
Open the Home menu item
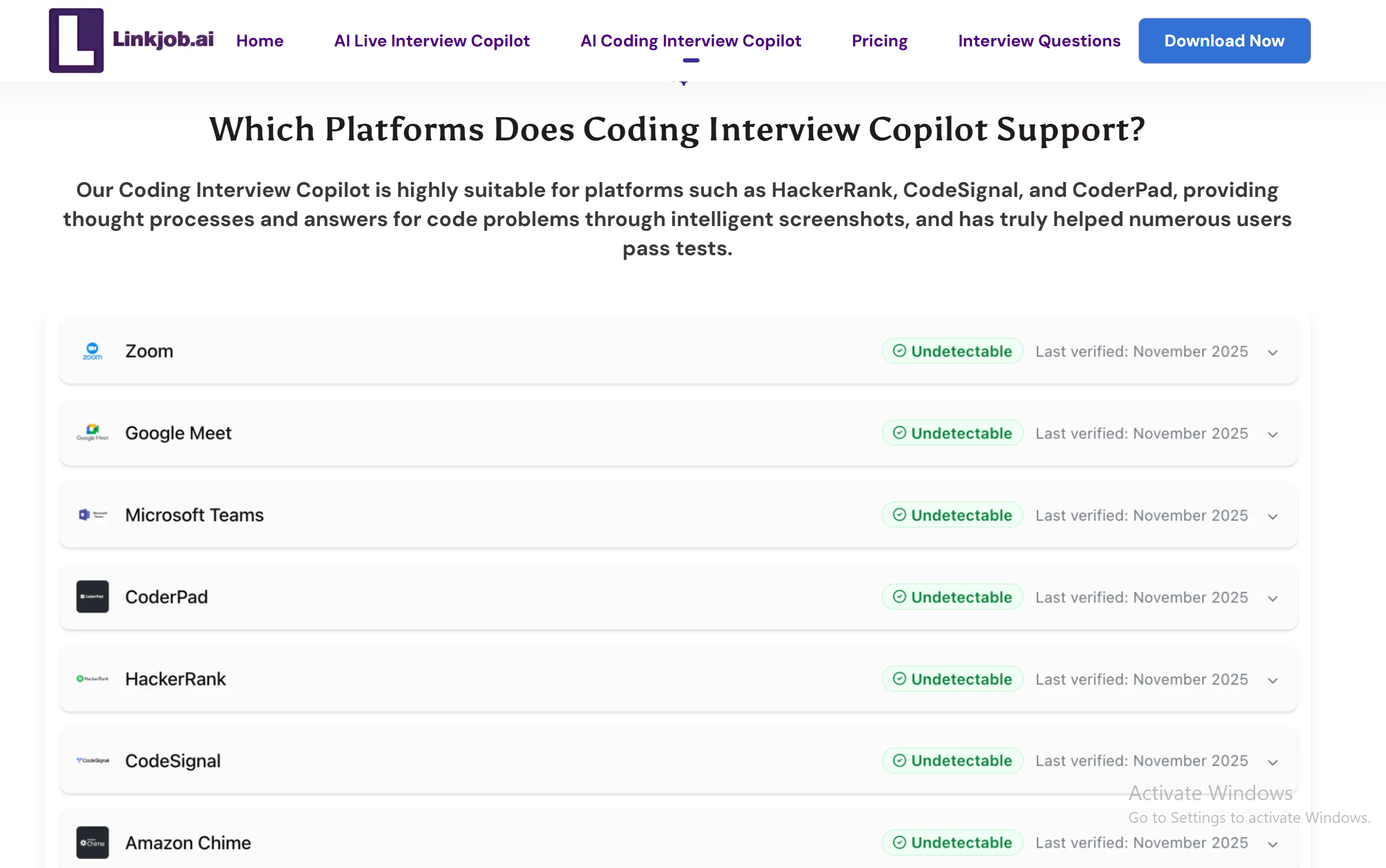click(259, 40)
